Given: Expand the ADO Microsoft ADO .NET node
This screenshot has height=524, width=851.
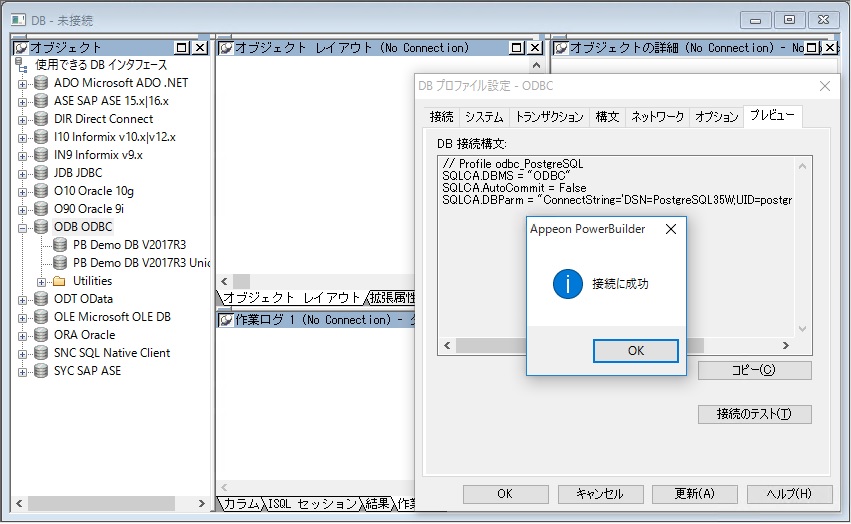Looking at the screenshot, I should coord(22,84).
